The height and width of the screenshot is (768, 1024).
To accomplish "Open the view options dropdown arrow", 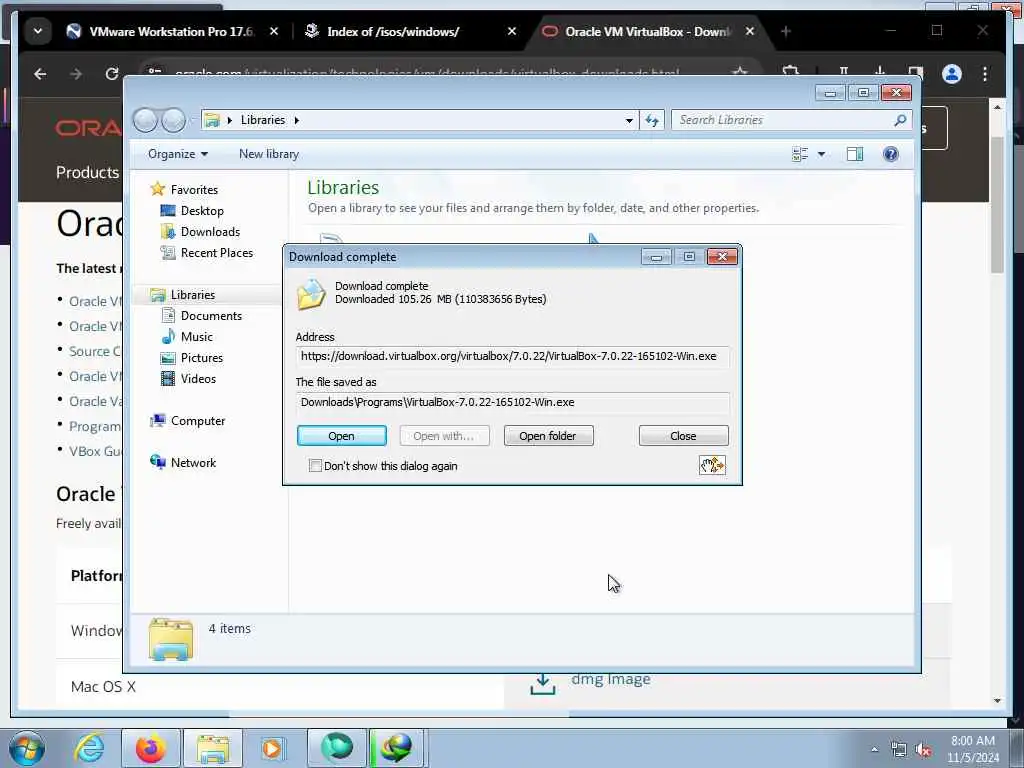I will coord(822,154).
